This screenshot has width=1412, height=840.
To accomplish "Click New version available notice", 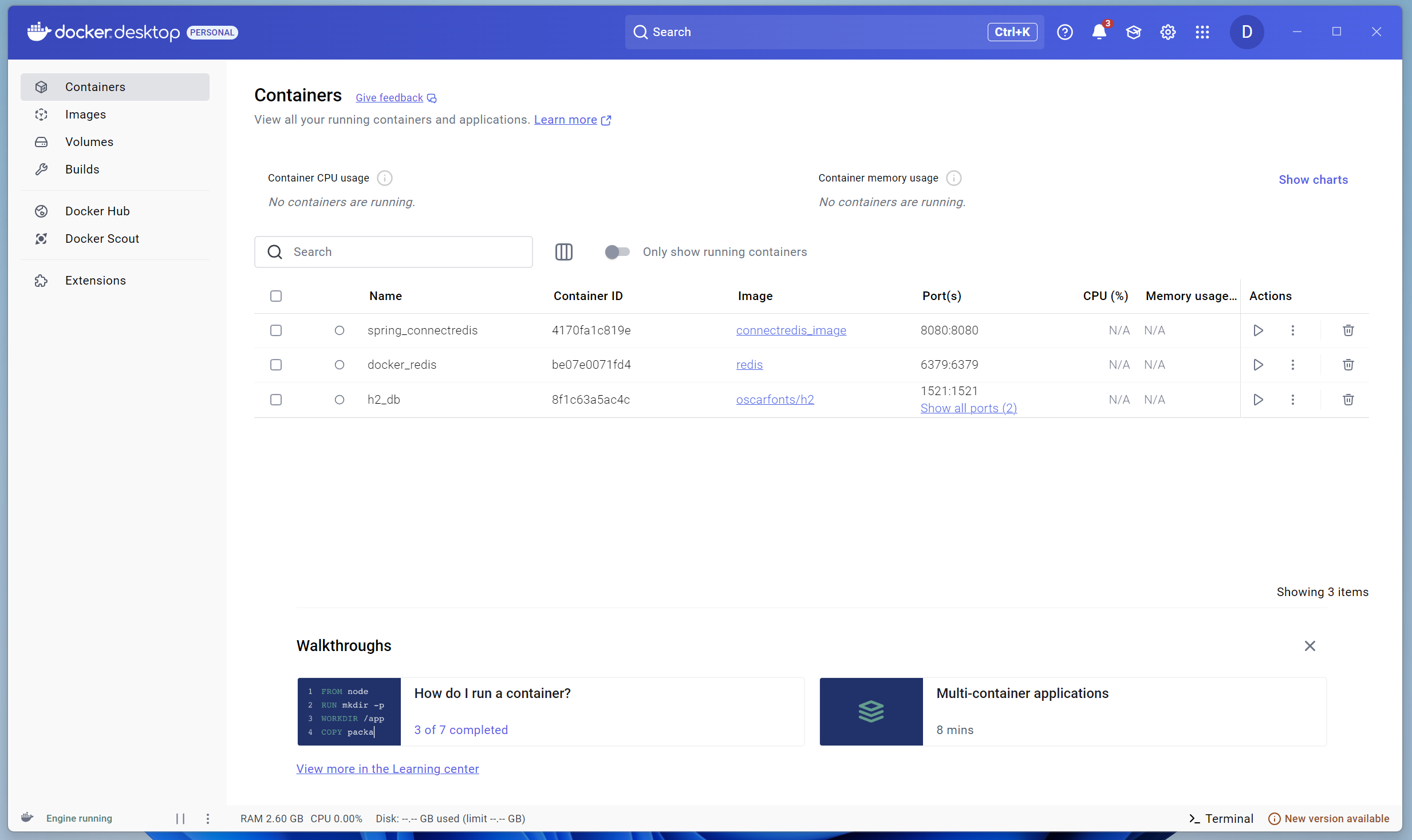I will point(1328,819).
